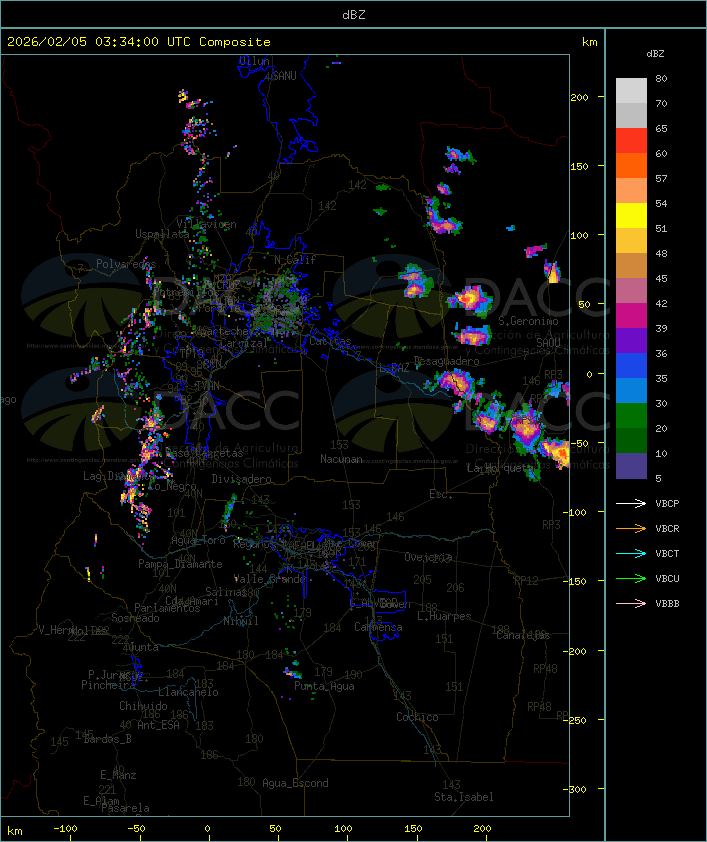Click the white VBCP arrow icon

click(631, 504)
